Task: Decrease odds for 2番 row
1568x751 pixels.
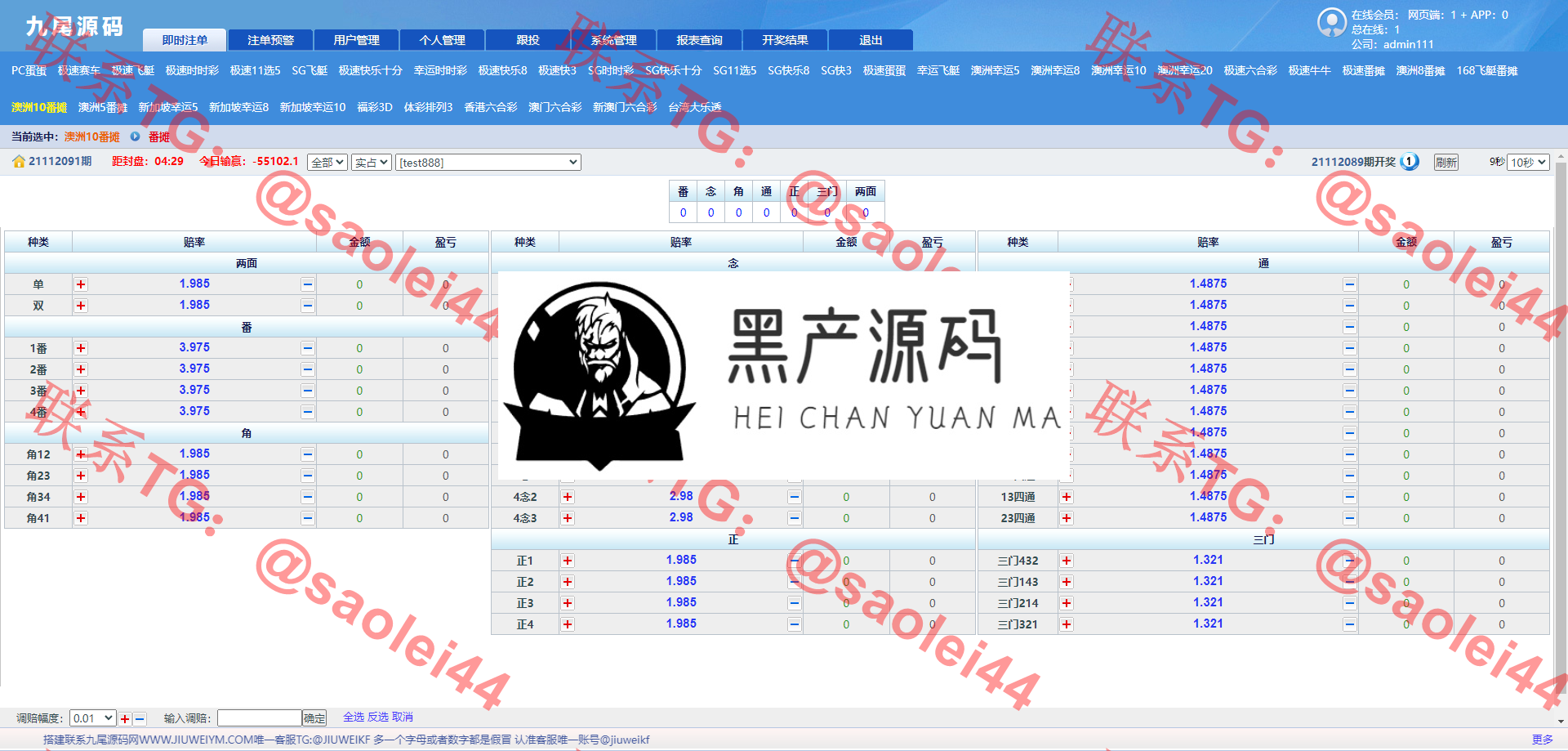Action: pos(308,369)
